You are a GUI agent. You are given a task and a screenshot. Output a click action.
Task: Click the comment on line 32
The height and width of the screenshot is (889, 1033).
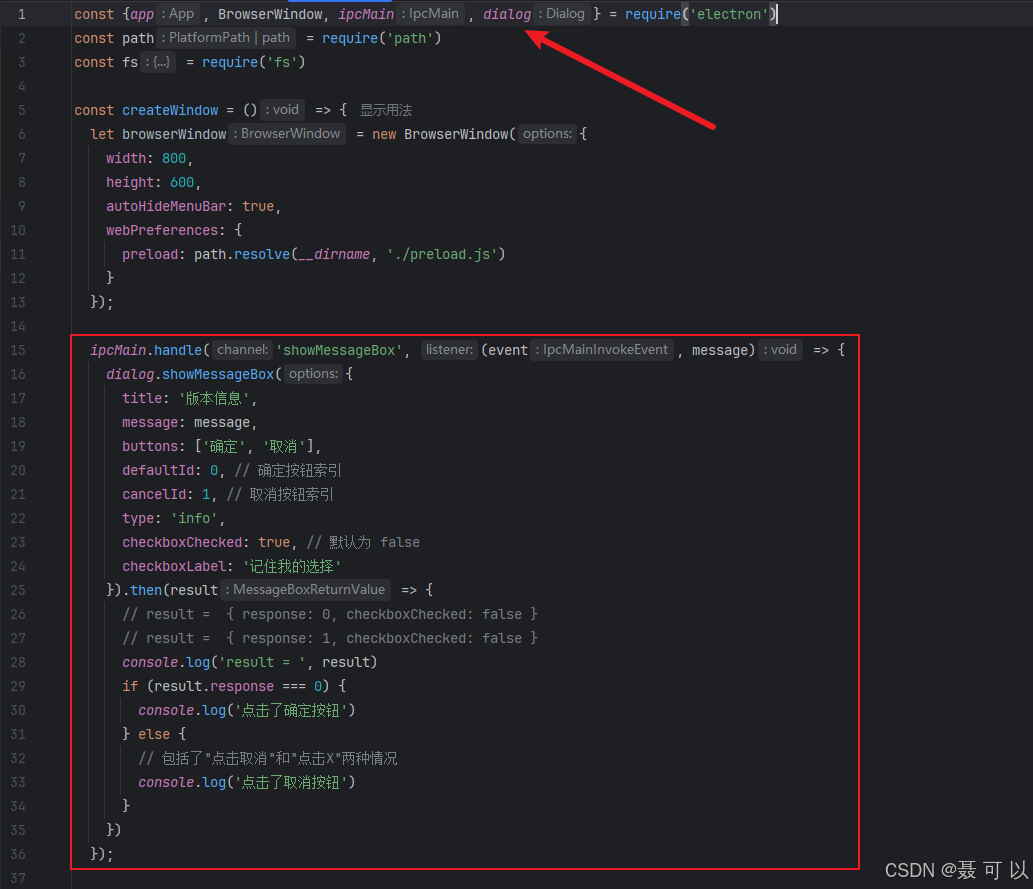[268, 758]
